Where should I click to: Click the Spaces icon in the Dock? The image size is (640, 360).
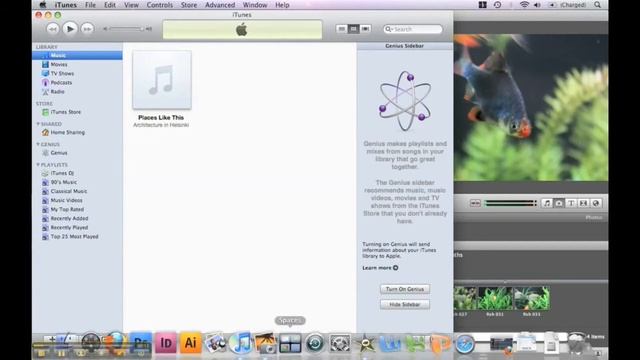click(x=290, y=343)
